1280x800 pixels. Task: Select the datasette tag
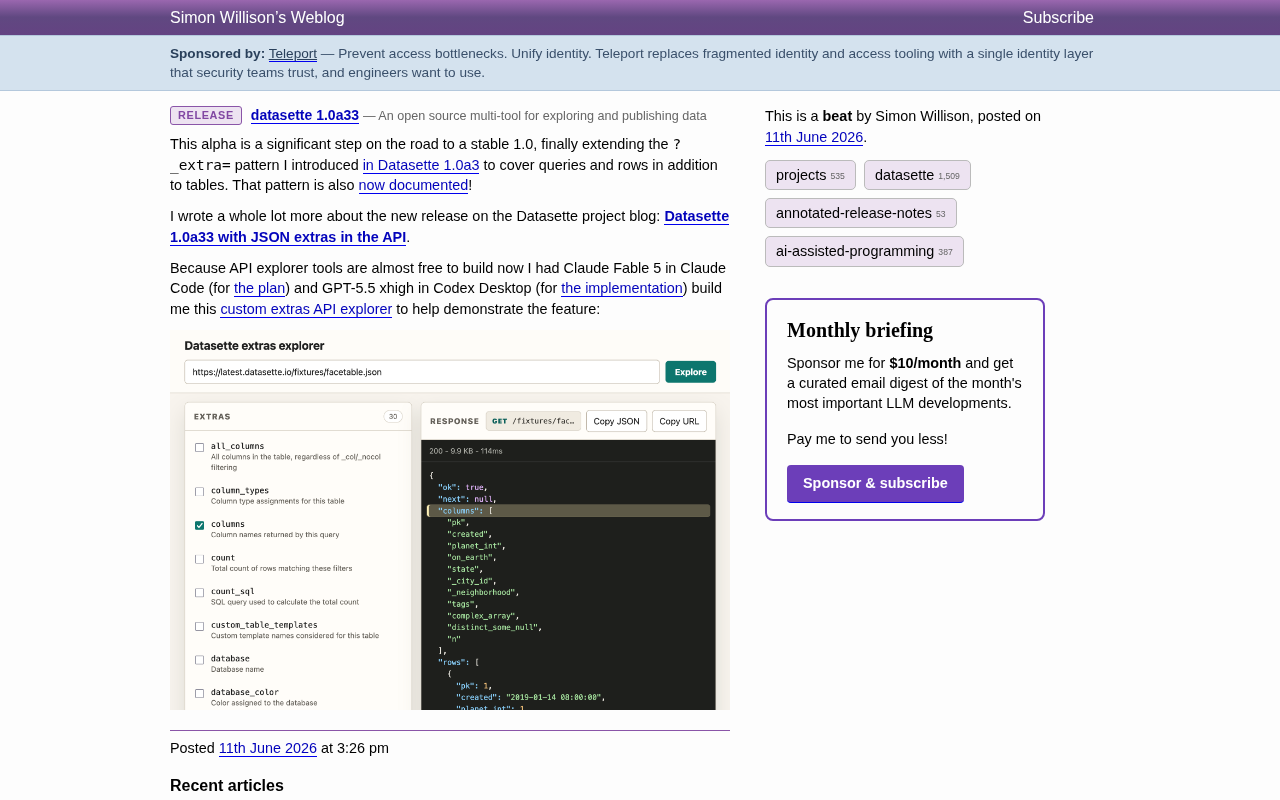(917, 175)
